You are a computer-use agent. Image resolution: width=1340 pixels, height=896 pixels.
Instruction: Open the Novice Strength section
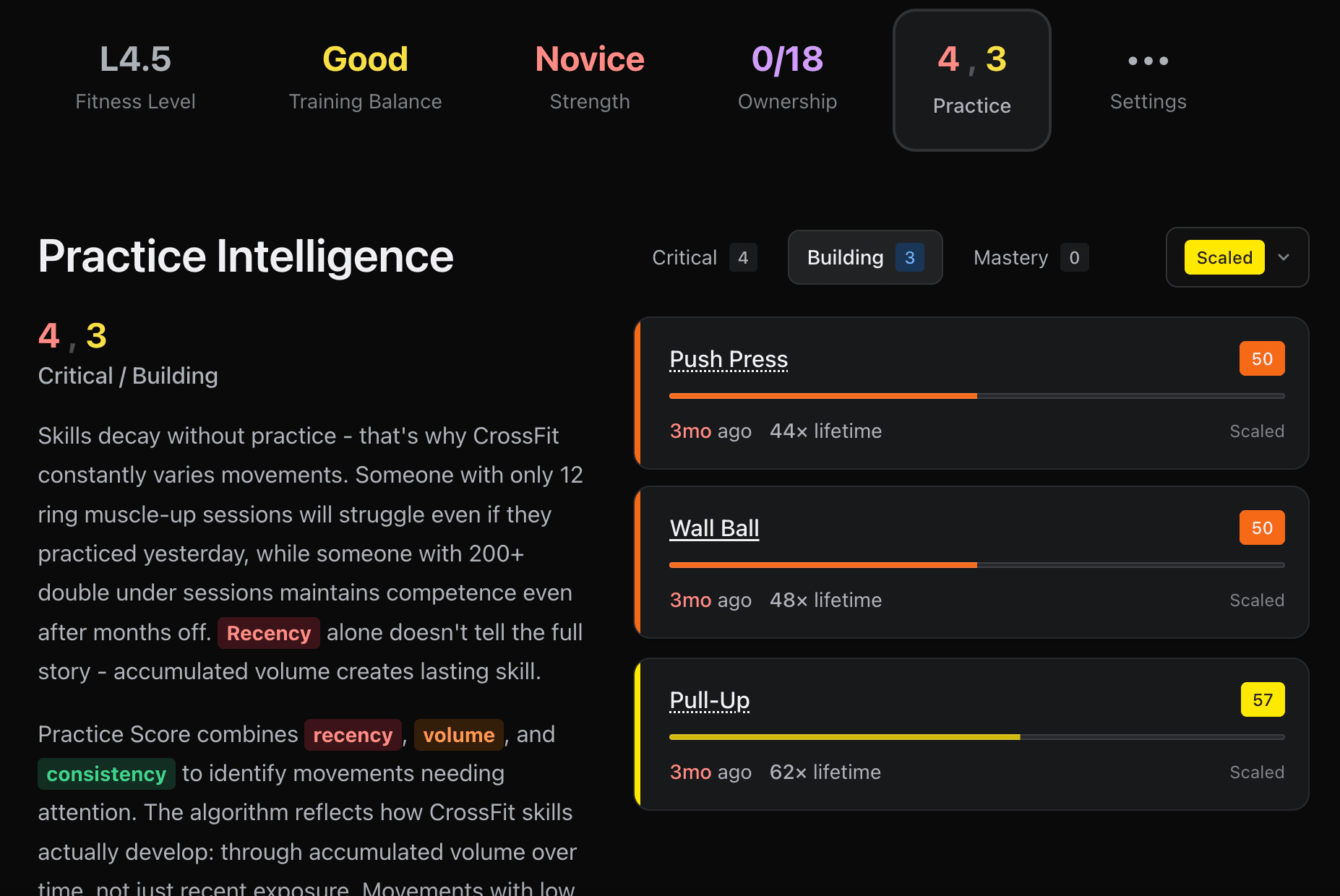590,77
